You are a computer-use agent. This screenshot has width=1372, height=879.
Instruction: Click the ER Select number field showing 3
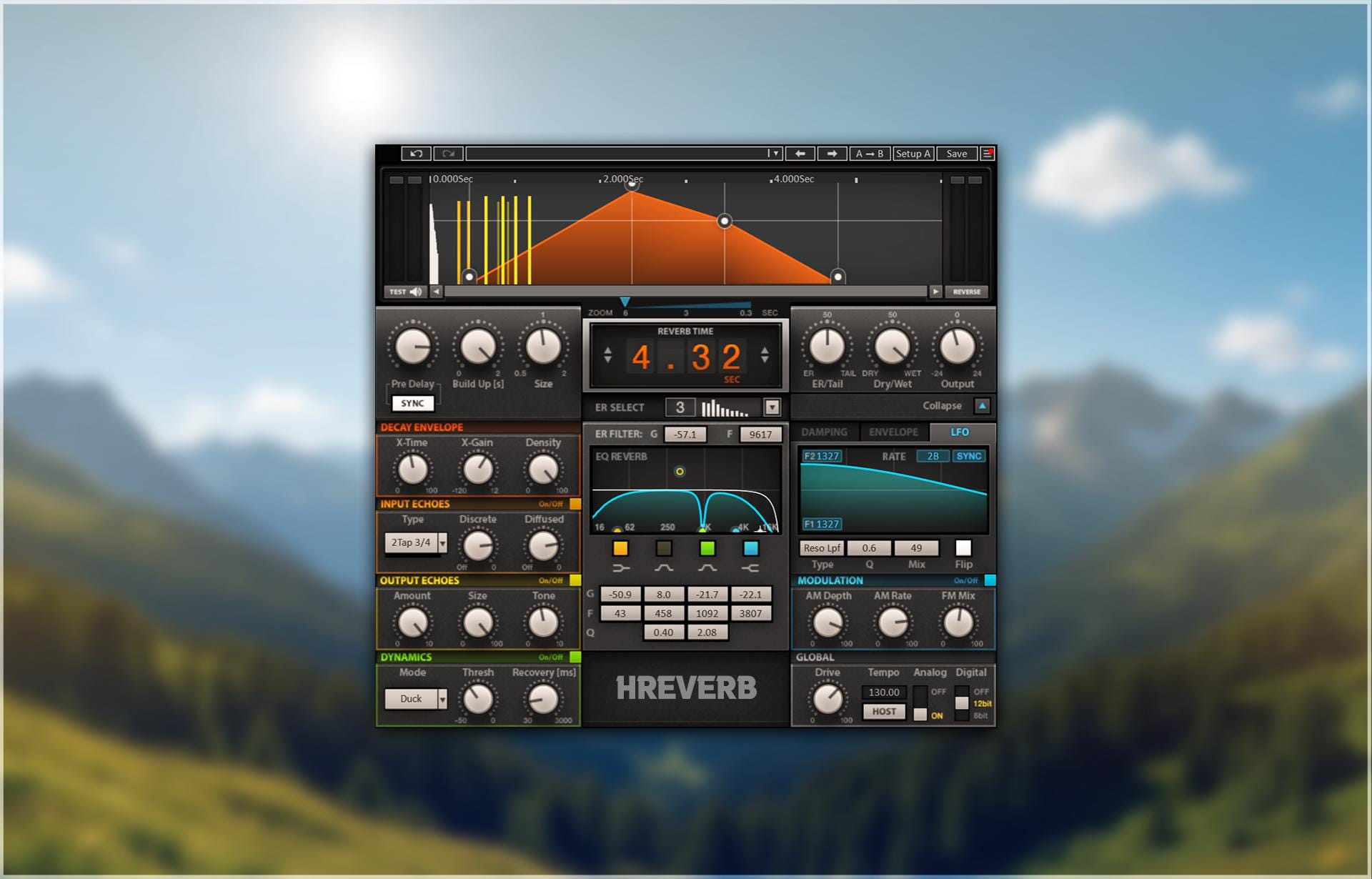[680, 407]
